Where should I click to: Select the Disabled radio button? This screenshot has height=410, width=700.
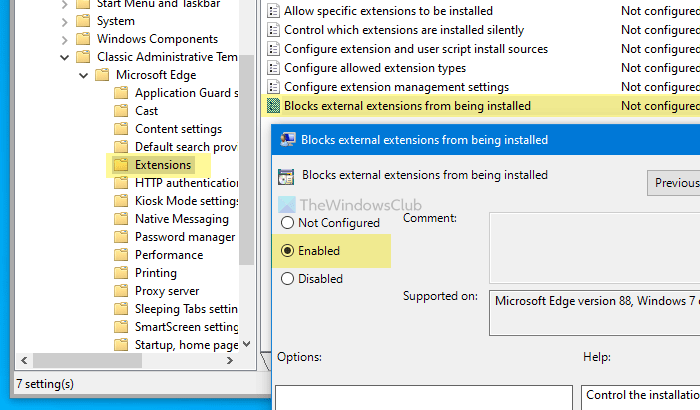click(x=289, y=279)
